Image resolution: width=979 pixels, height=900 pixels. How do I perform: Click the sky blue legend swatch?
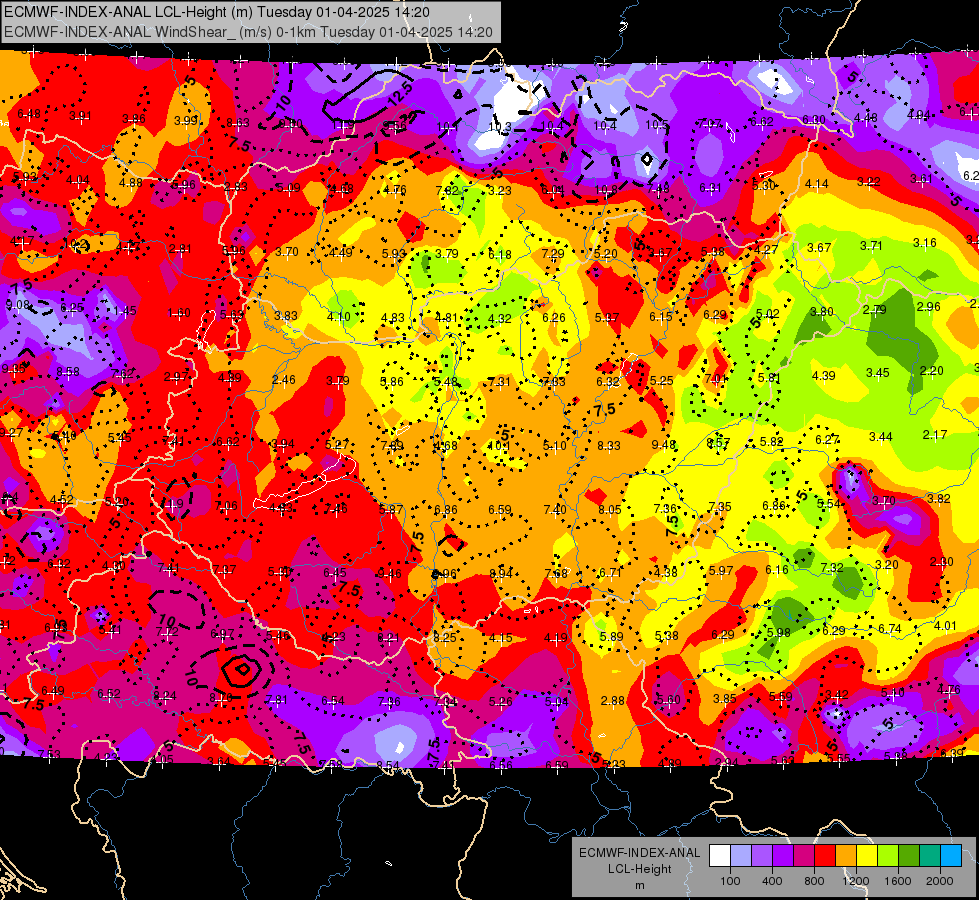[x=952, y=856]
